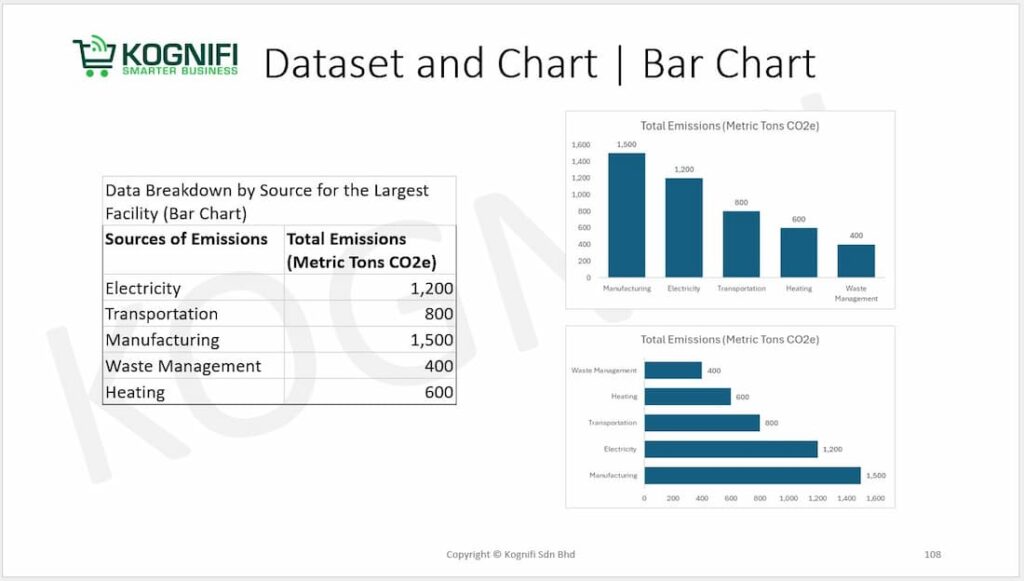The width and height of the screenshot is (1024, 581).
Task: Click the Kognifi shopping cart logo
Action: click(x=155, y=56)
